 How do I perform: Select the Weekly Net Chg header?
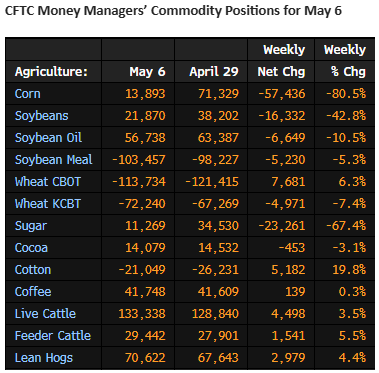(282, 61)
